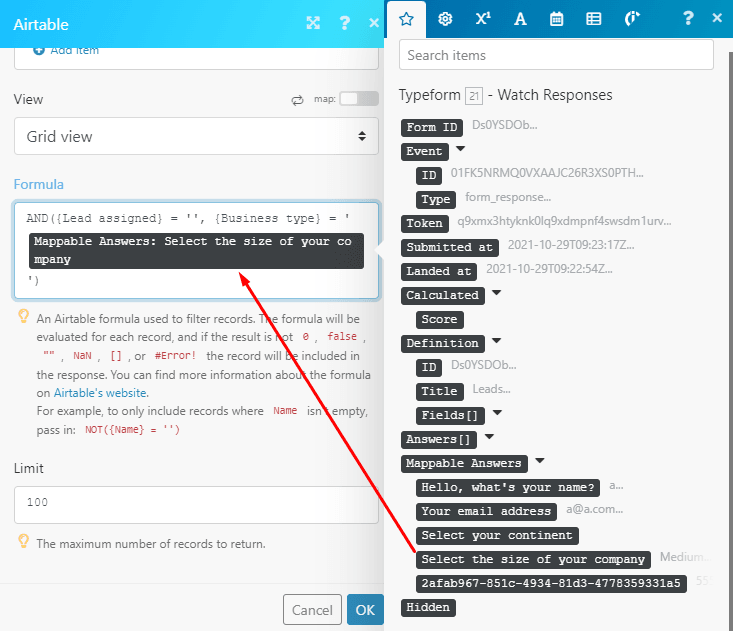Open the Grid view dropdown
The width and height of the screenshot is (733, 631).
[x=196, y=136]
